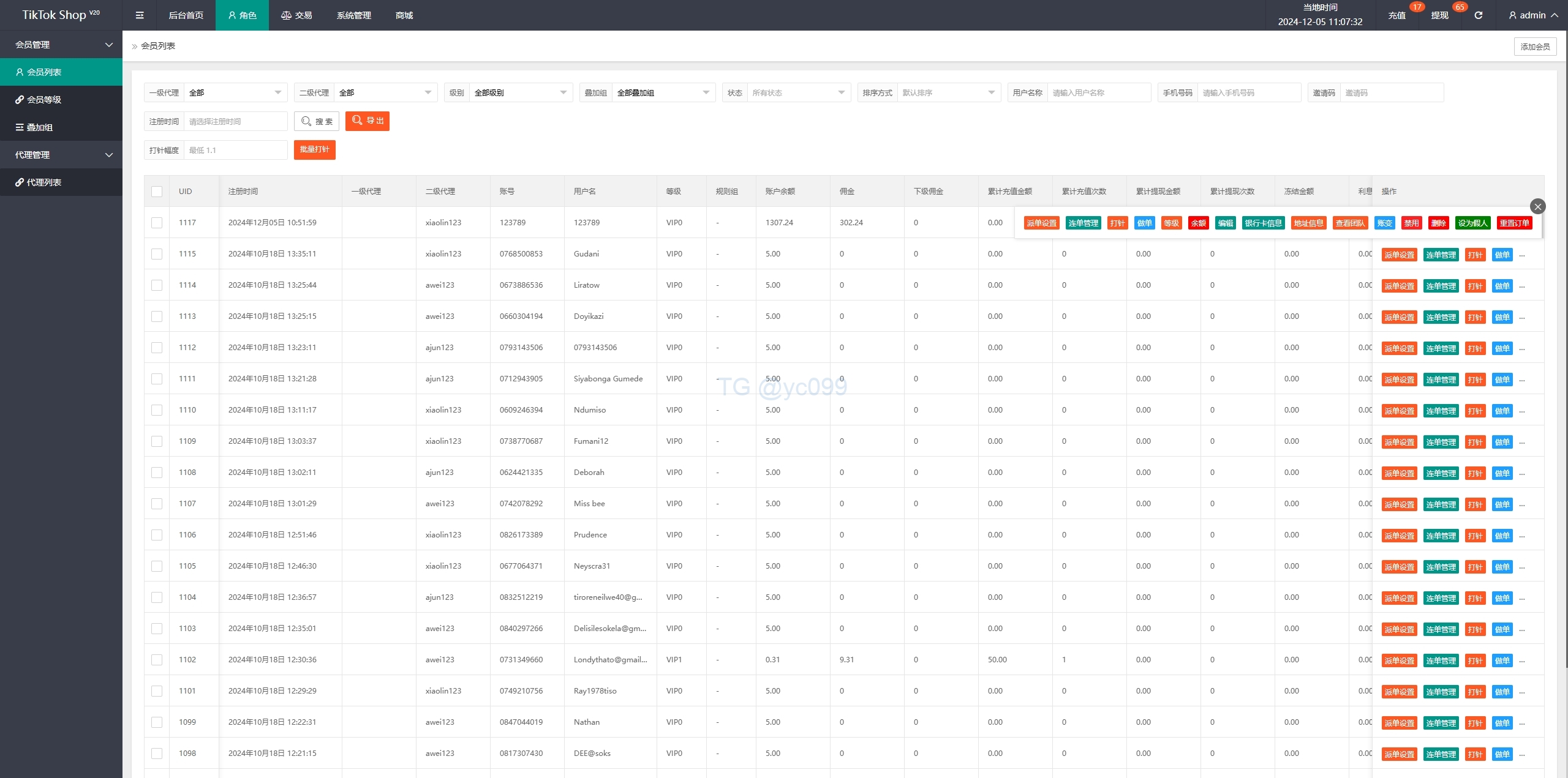The image size is (1568, 778).
Task: Click the refresh icon in top bar
Action: click(x=1478, y=15)
